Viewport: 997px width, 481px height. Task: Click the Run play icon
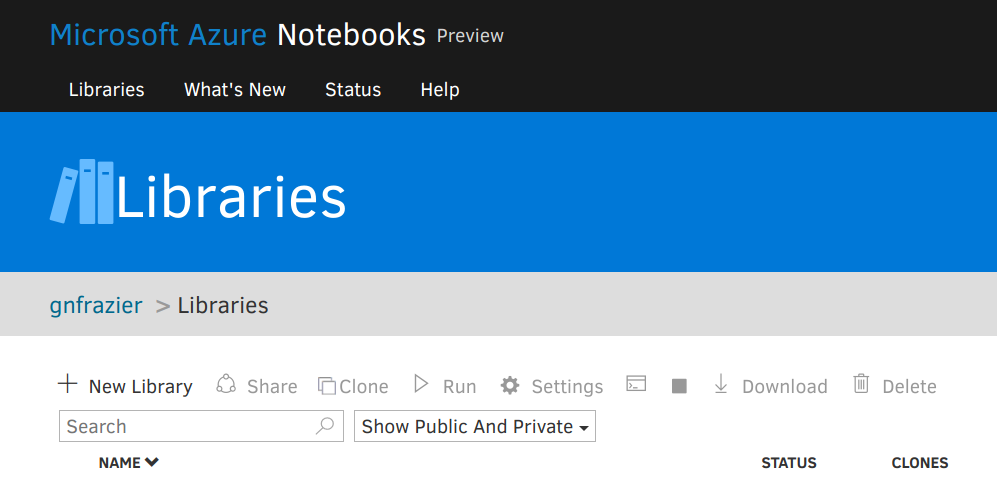point(420,384)
